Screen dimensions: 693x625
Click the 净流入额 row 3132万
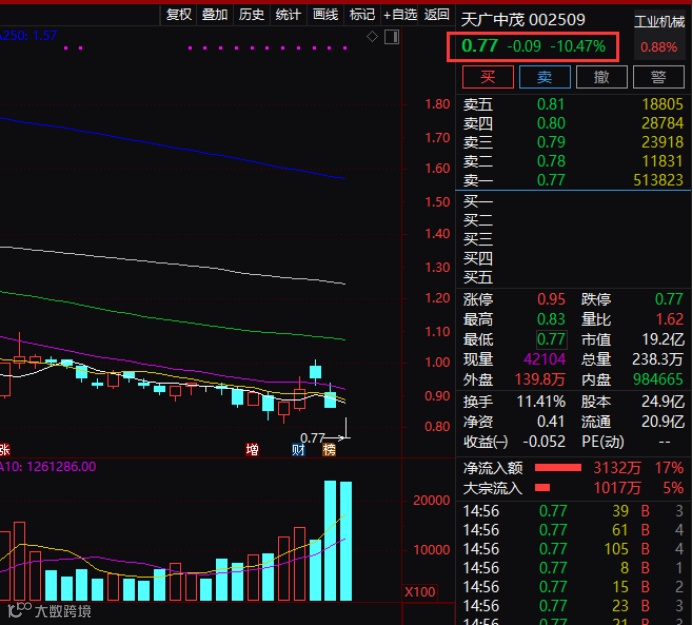[x=573, y=468]
